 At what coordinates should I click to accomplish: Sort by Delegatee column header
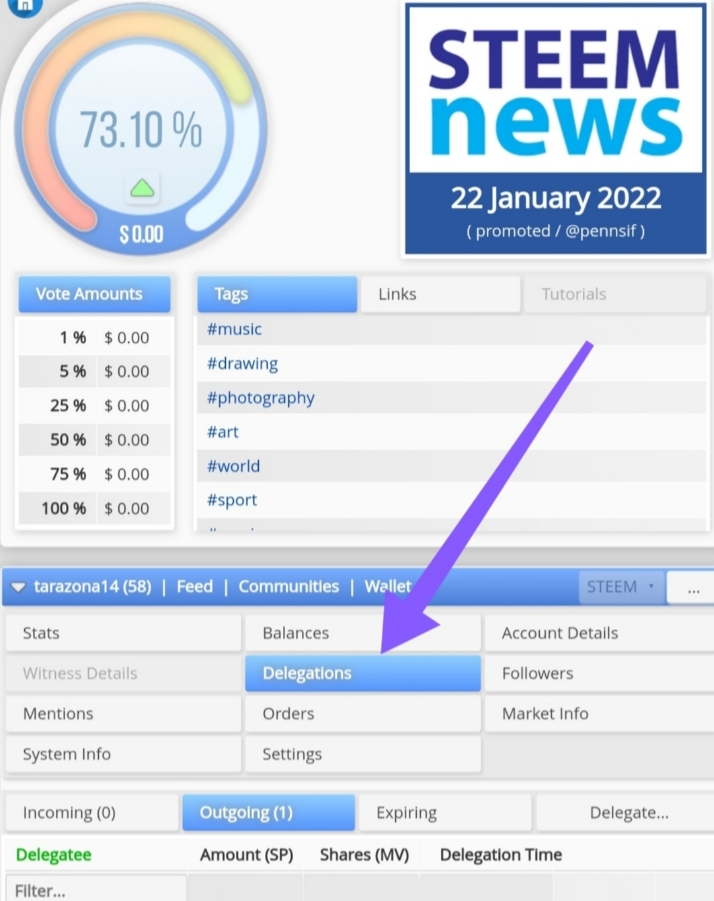pyautogui.click(x=53, y=855)
